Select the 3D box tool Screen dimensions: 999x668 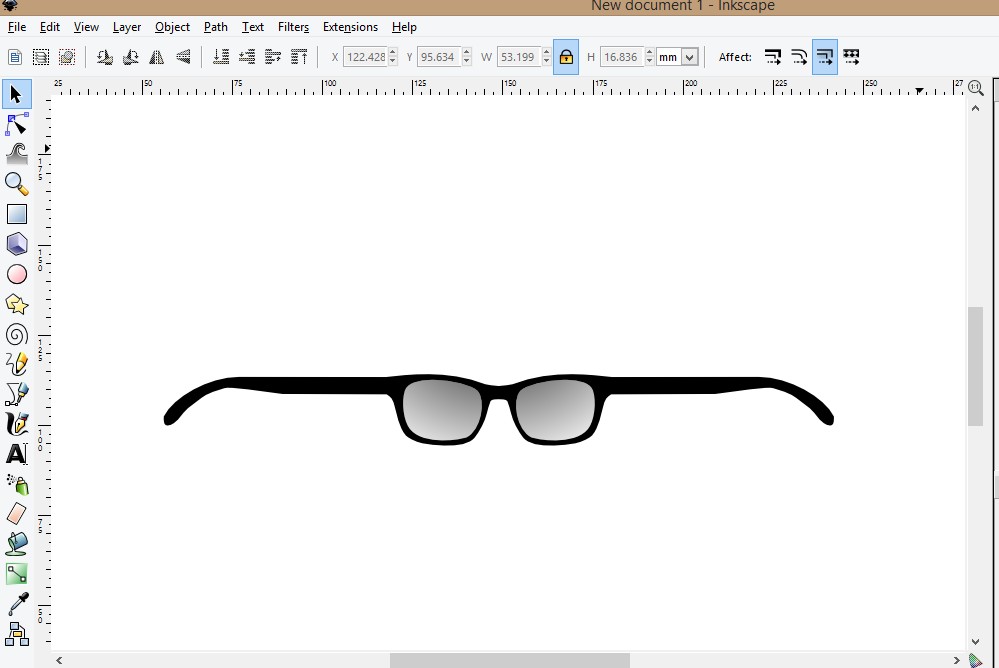[16, 243]
